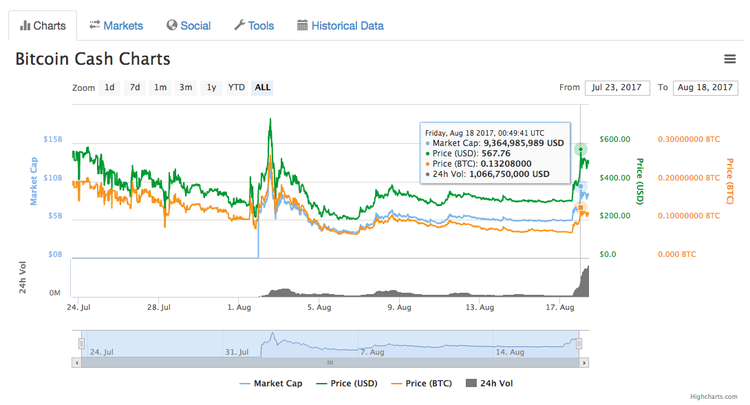This screenshot has height=405, width=750.
Task: Click the globe icon beside Social
Action: 172,25
